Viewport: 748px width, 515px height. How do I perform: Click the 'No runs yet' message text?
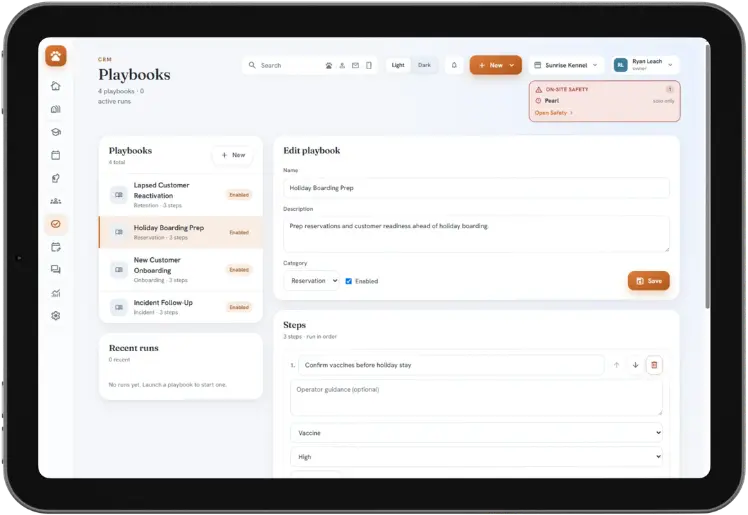click(167, 384)
